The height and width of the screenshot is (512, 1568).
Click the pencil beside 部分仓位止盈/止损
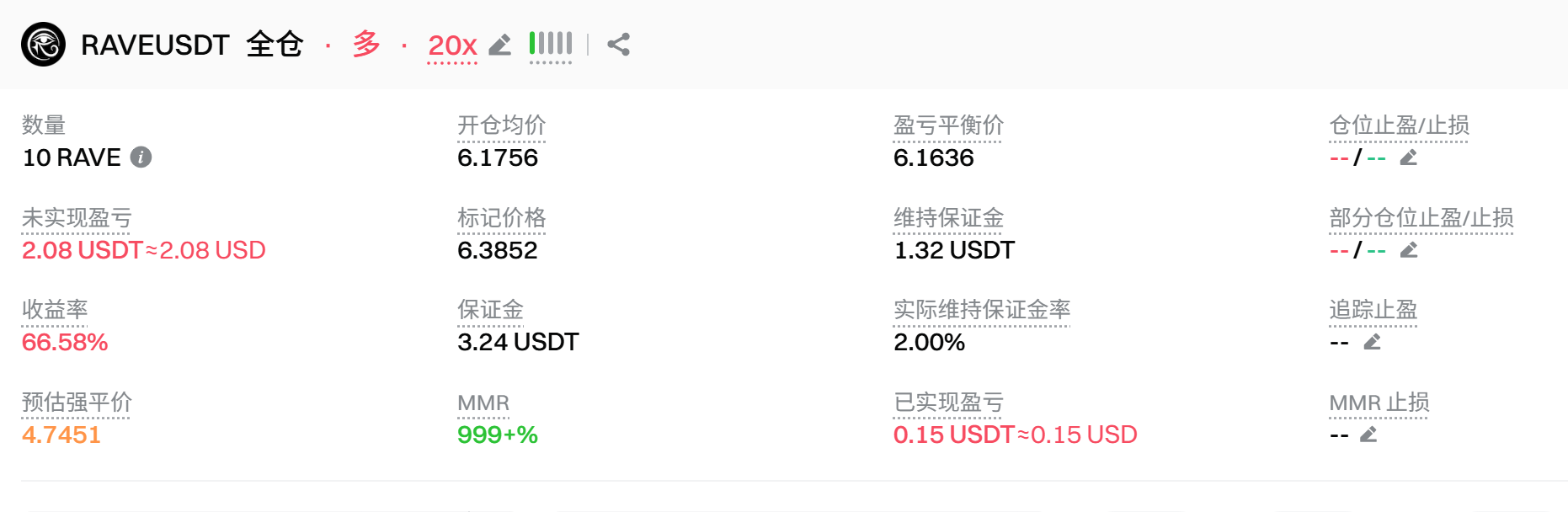point(1408,250)
